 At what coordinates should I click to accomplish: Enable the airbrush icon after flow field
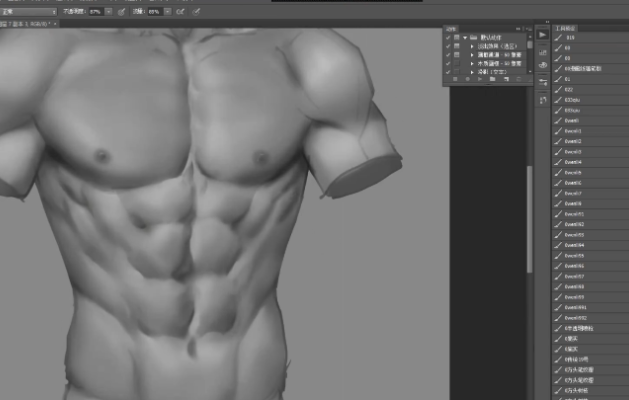(x=180, y=12)
